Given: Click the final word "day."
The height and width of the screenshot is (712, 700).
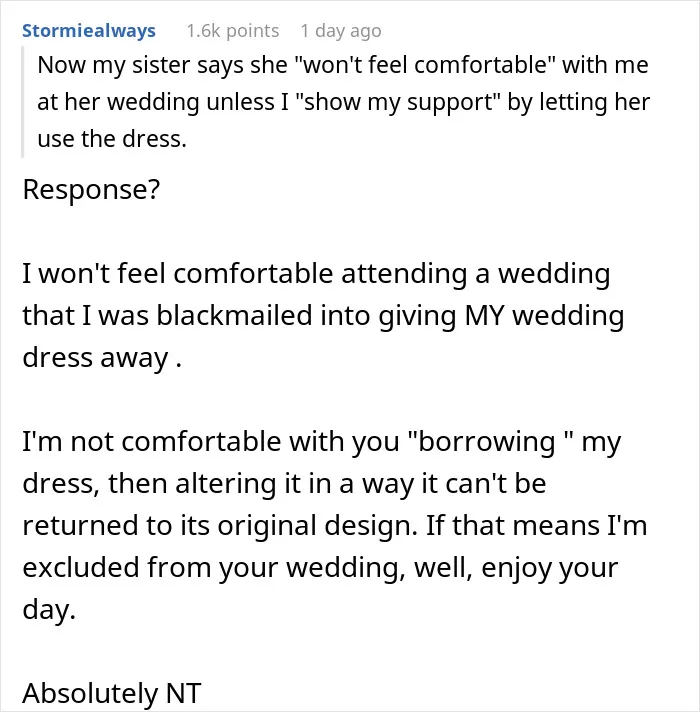Looking at the screenshot, I should click(49, 610).
